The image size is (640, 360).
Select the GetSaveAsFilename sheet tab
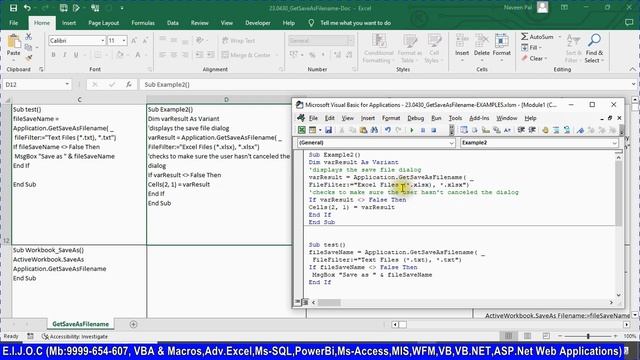pyautogui.click(x=80, y=324)
